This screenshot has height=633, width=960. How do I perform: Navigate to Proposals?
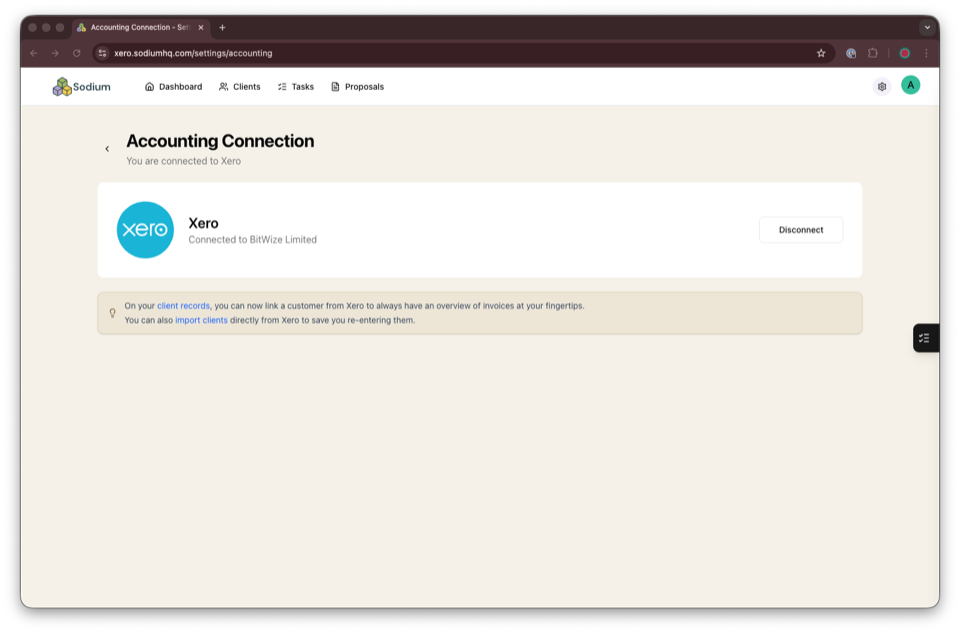[x=363, y=87]
